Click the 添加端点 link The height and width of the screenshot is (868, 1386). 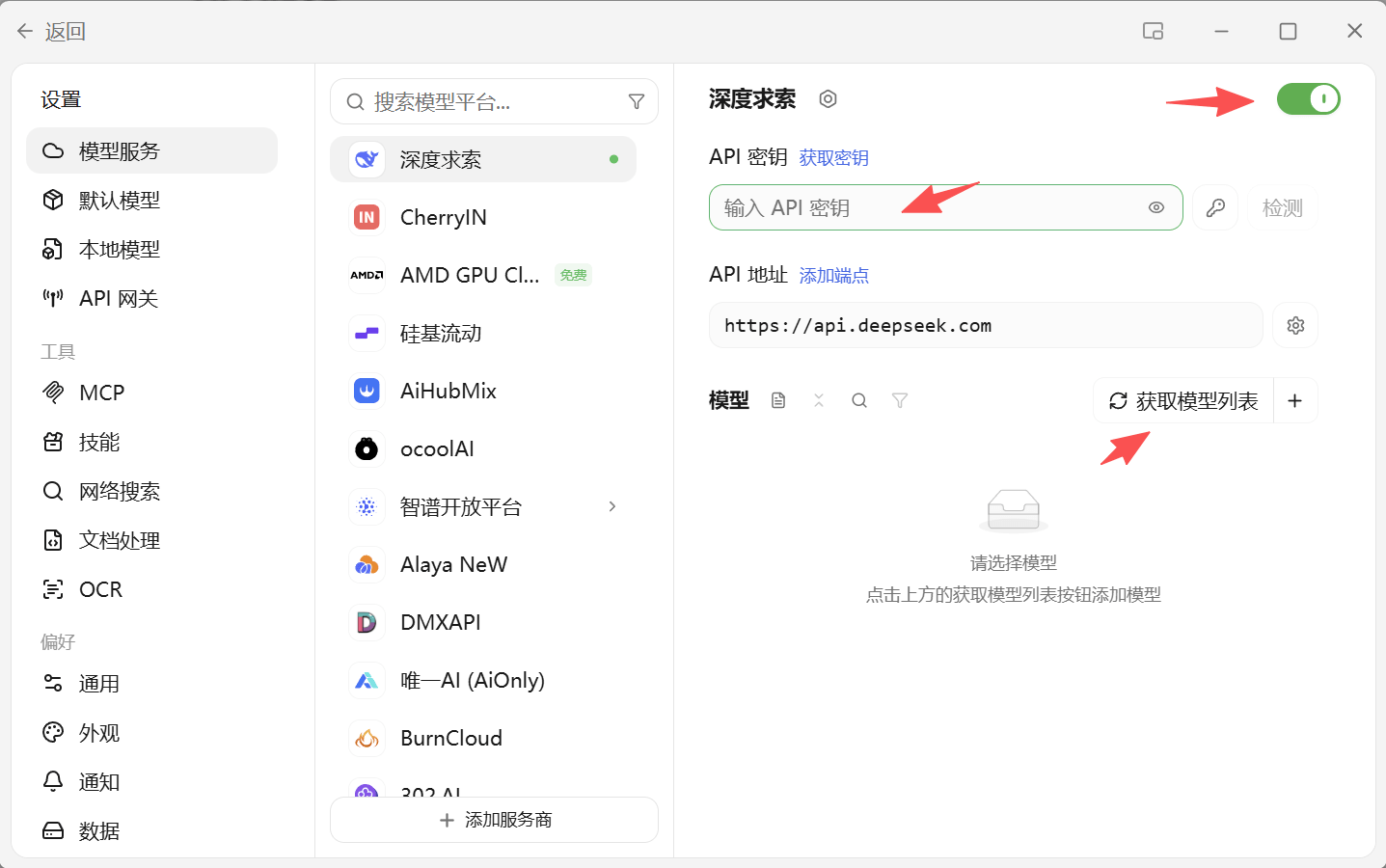click(x=834, y=275)
